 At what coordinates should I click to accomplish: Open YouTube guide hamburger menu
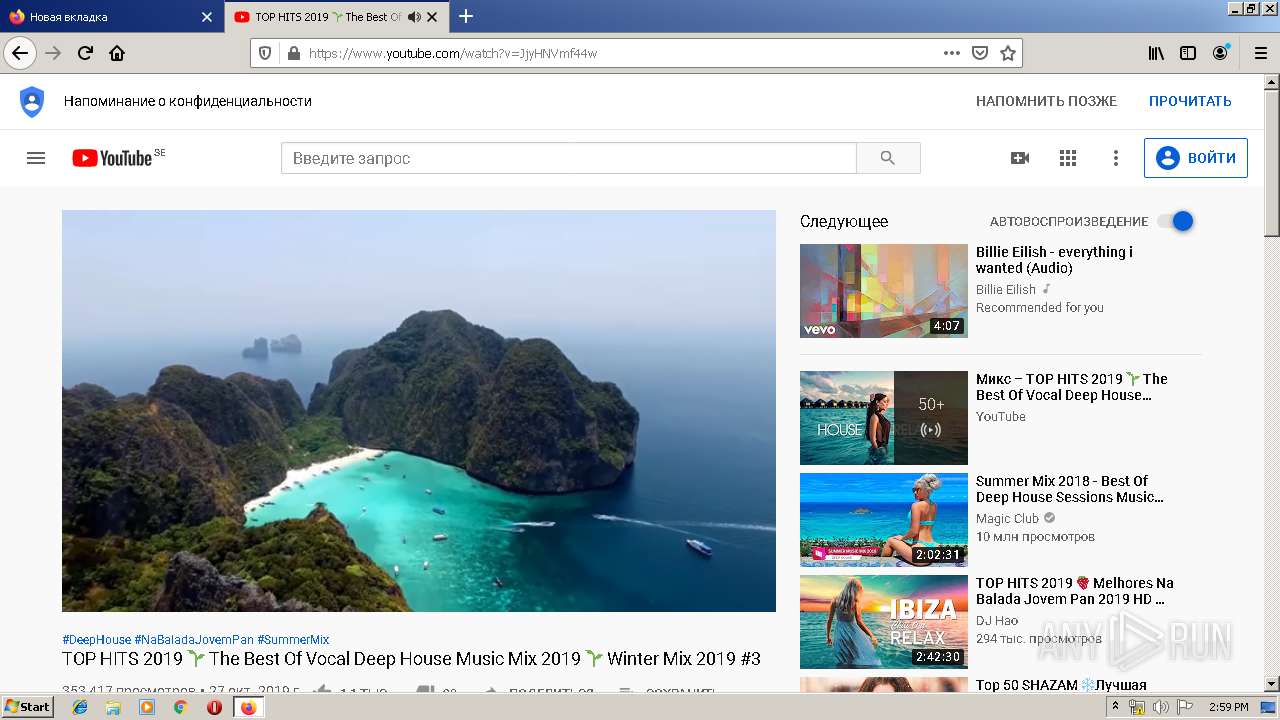pyautogui.click(x=36, y=158)
